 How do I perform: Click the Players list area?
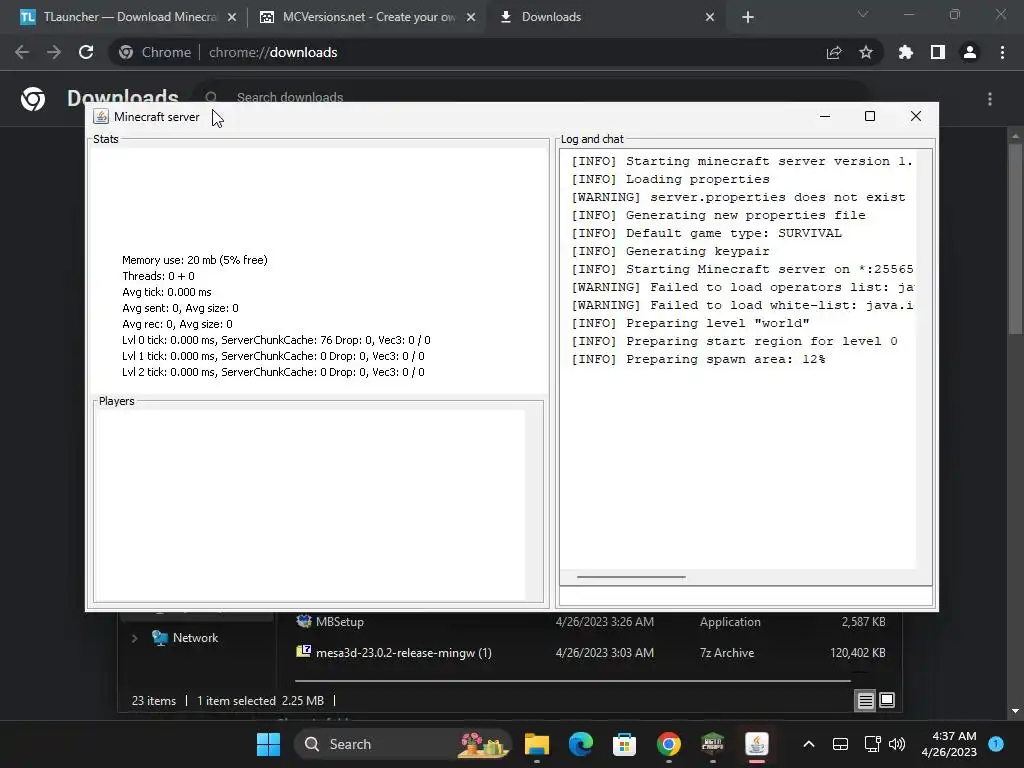(x=310, y=504)
